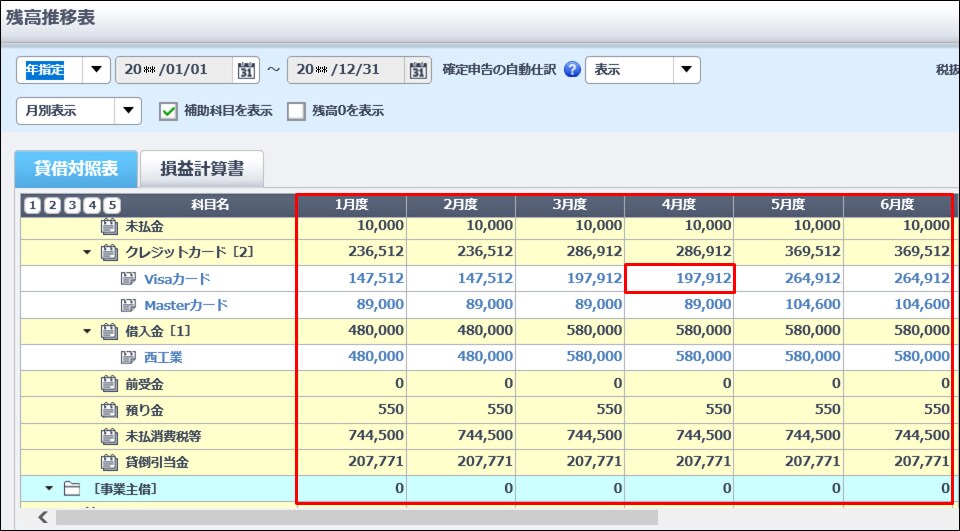The image size is (960, 531).
Task: Click the scrollbar left arrow
Action: coord(42,518)
